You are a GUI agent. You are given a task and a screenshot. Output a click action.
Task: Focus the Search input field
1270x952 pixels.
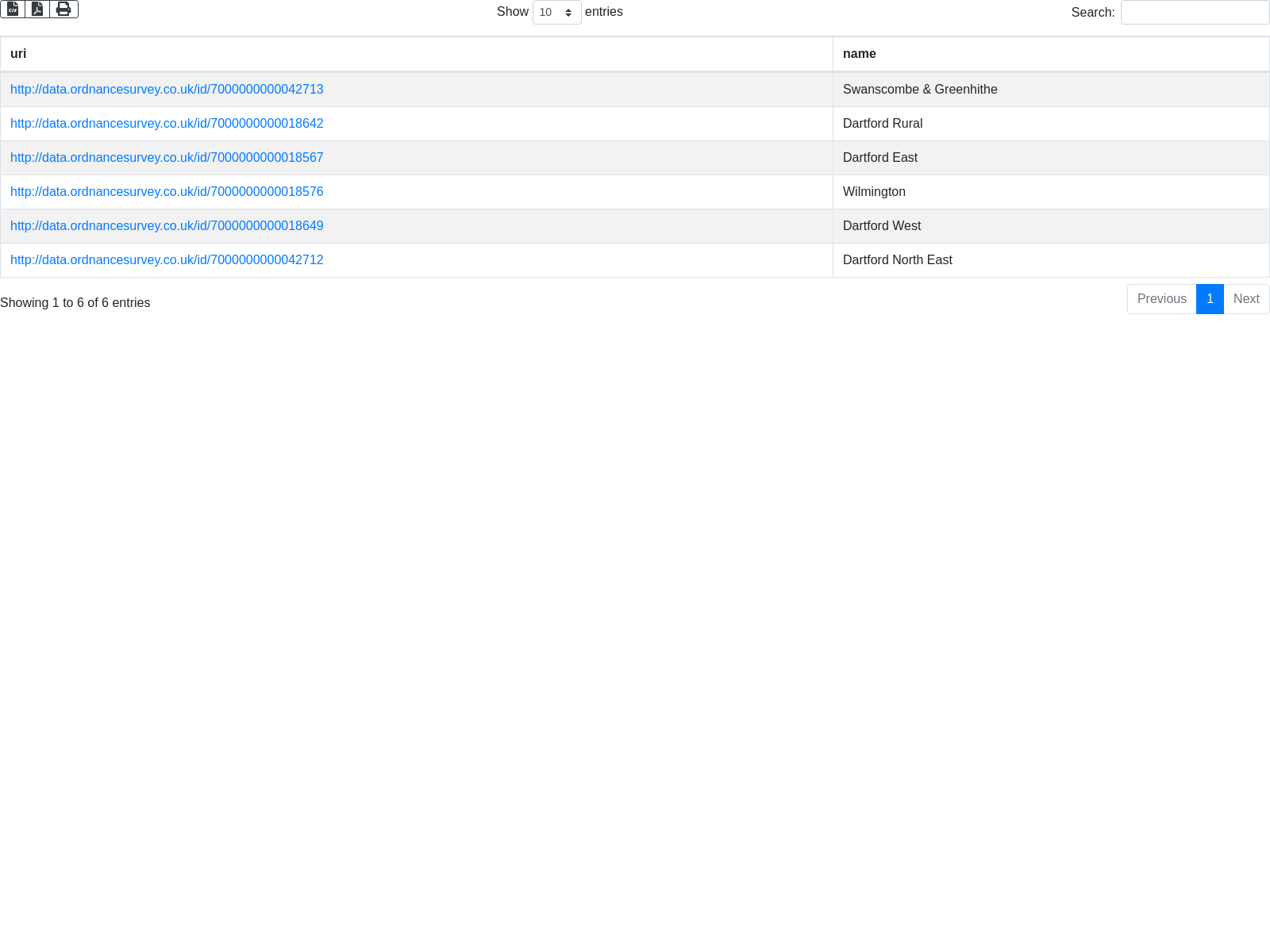pyautogui.click(x=1195, y=13)
